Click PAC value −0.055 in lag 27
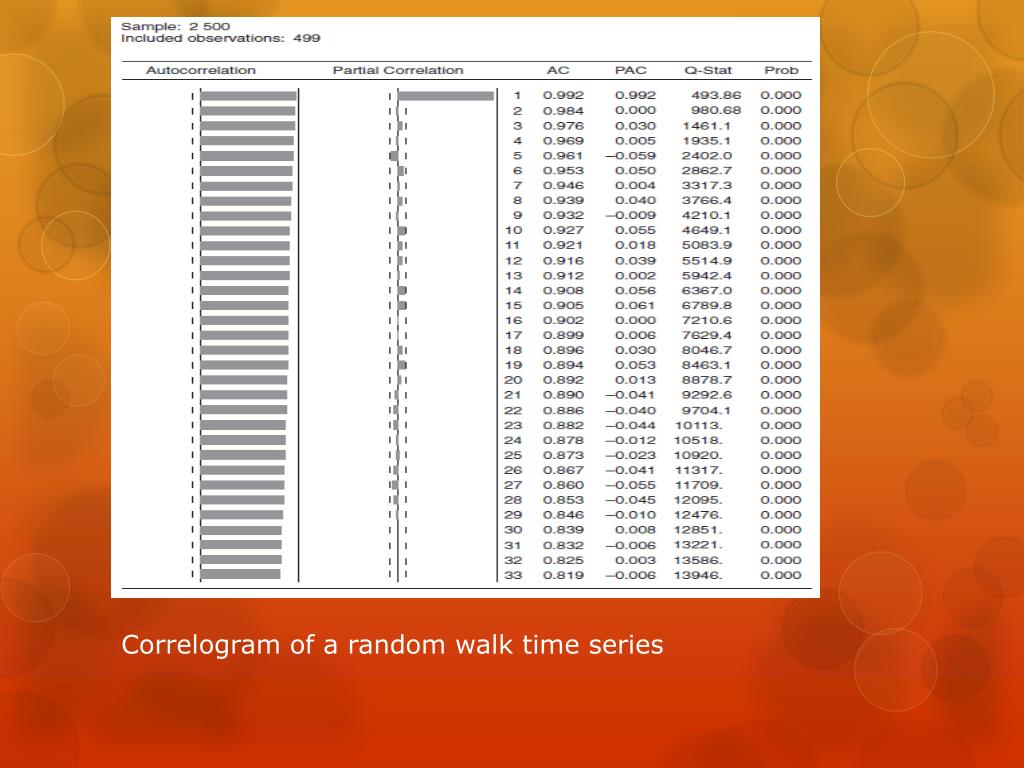This screenshot has height=768, width=1024. pos(630,485)
